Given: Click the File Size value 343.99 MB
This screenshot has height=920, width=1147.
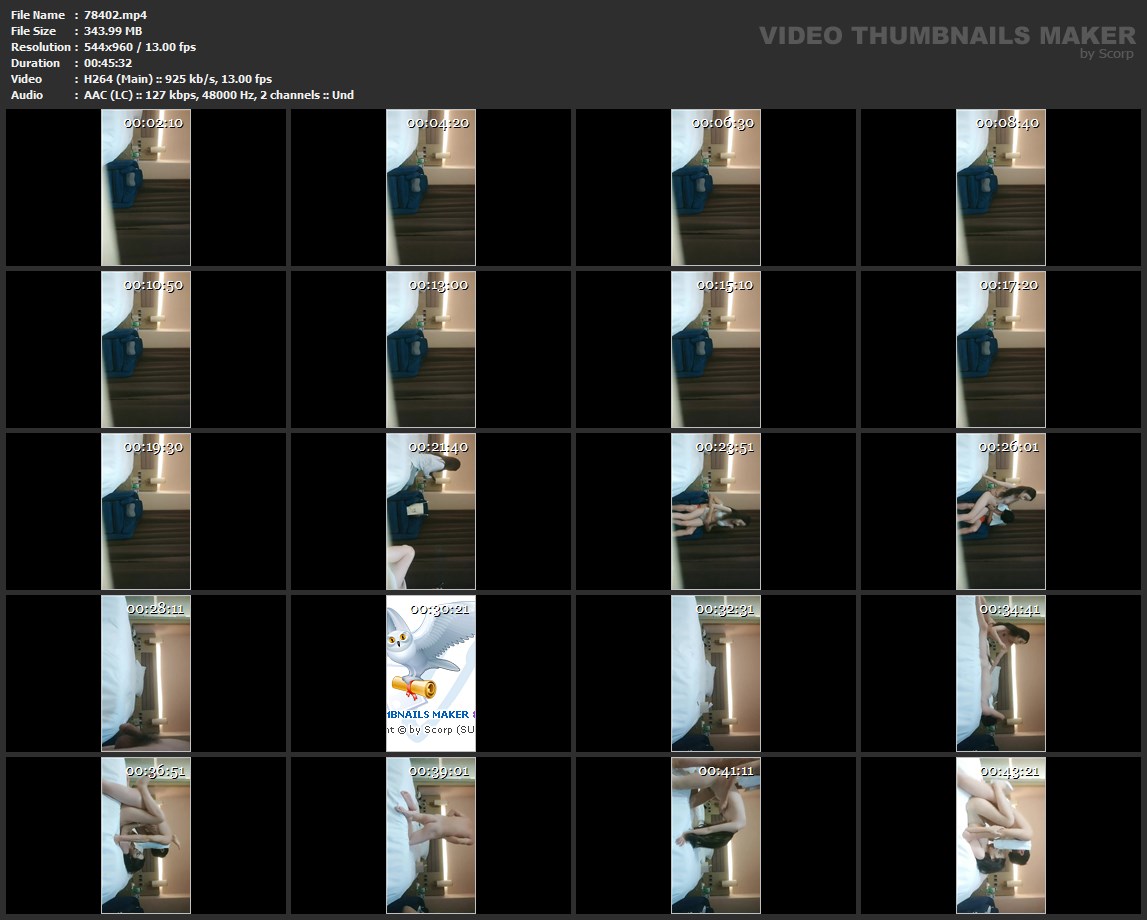Looking at the screenshot, I should click(113, 31).
